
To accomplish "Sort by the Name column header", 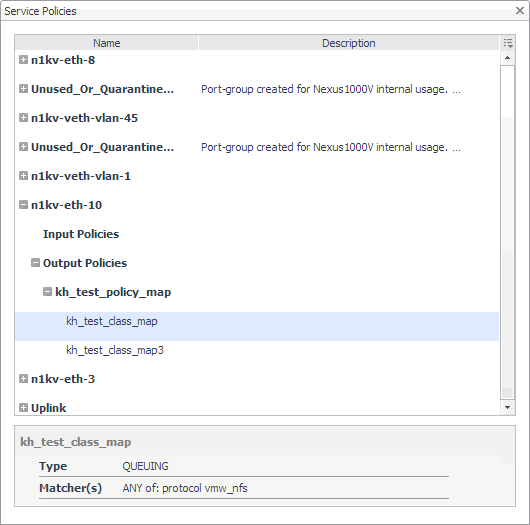I will pos(106,43).
